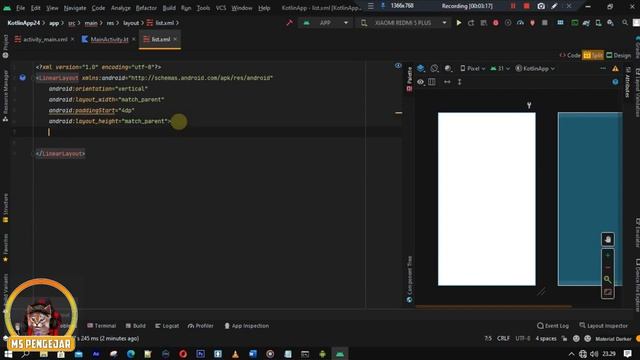
Task: Open the Layout Inspector
Action: 604,326
